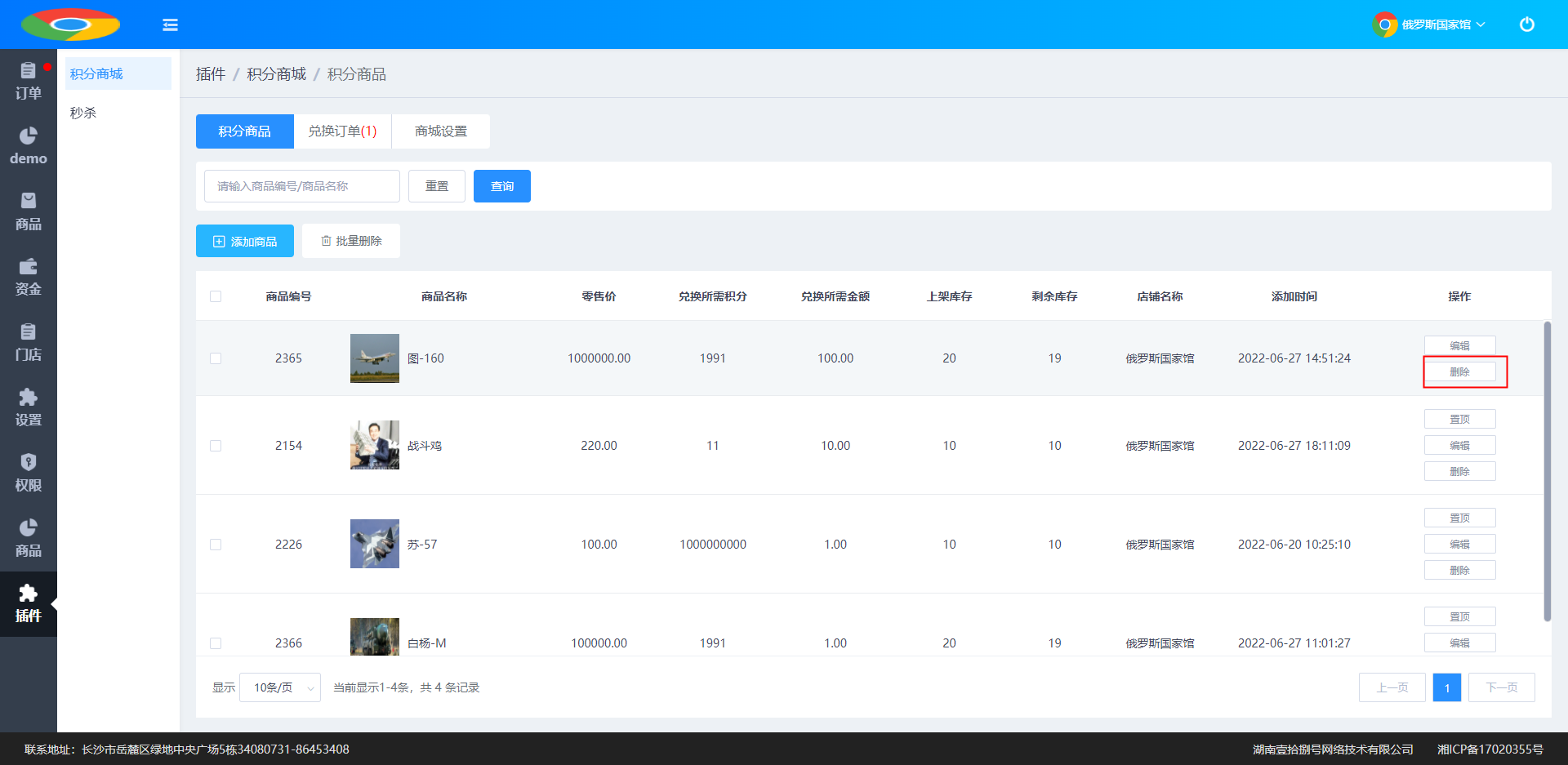Image resolution: width=1568 pixels, height=765 pixels.
Task: Switch to the 积分商品 tab
Action: 245,131
